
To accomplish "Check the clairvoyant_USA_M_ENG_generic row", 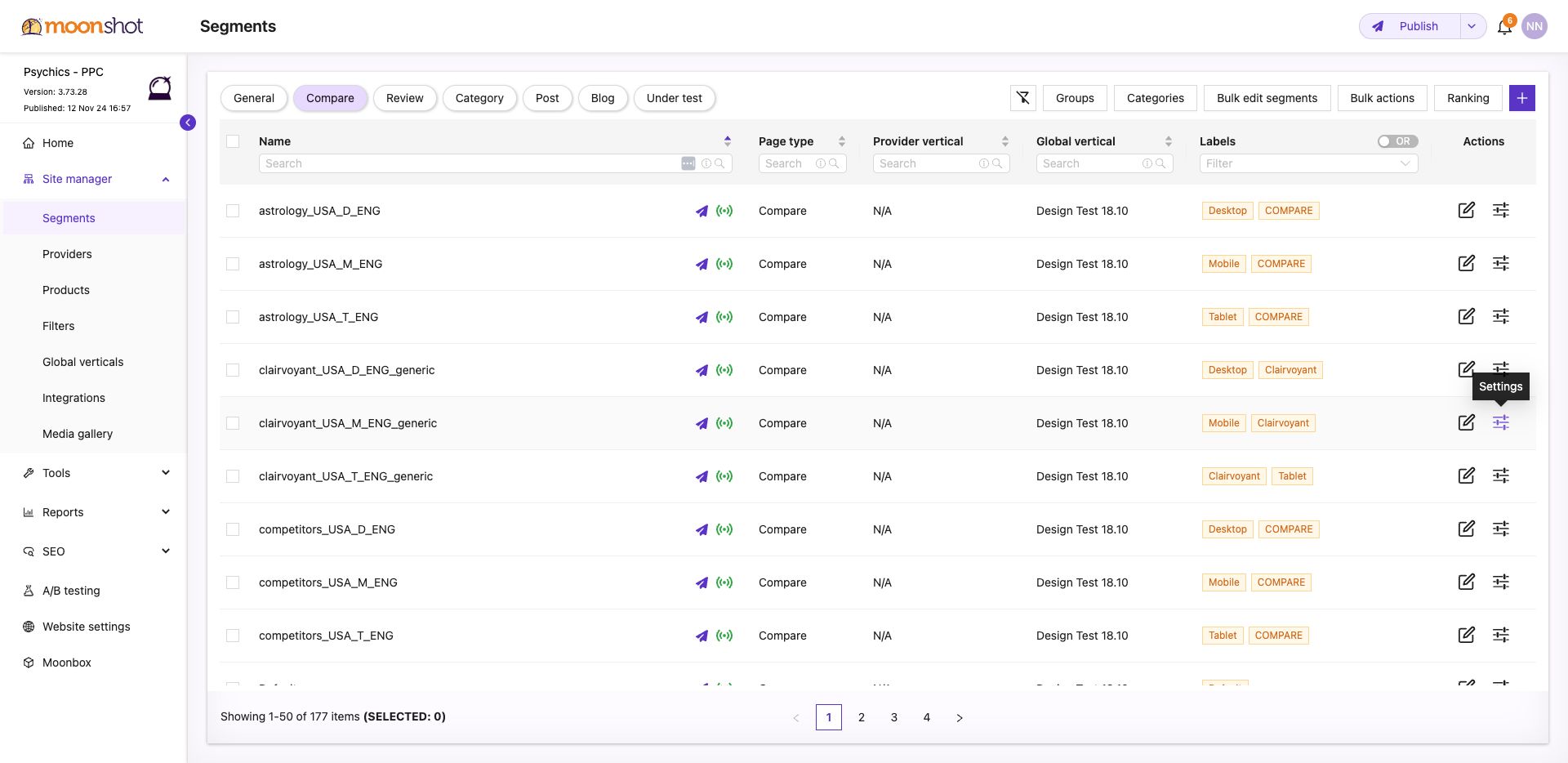I will click(233, 423).
